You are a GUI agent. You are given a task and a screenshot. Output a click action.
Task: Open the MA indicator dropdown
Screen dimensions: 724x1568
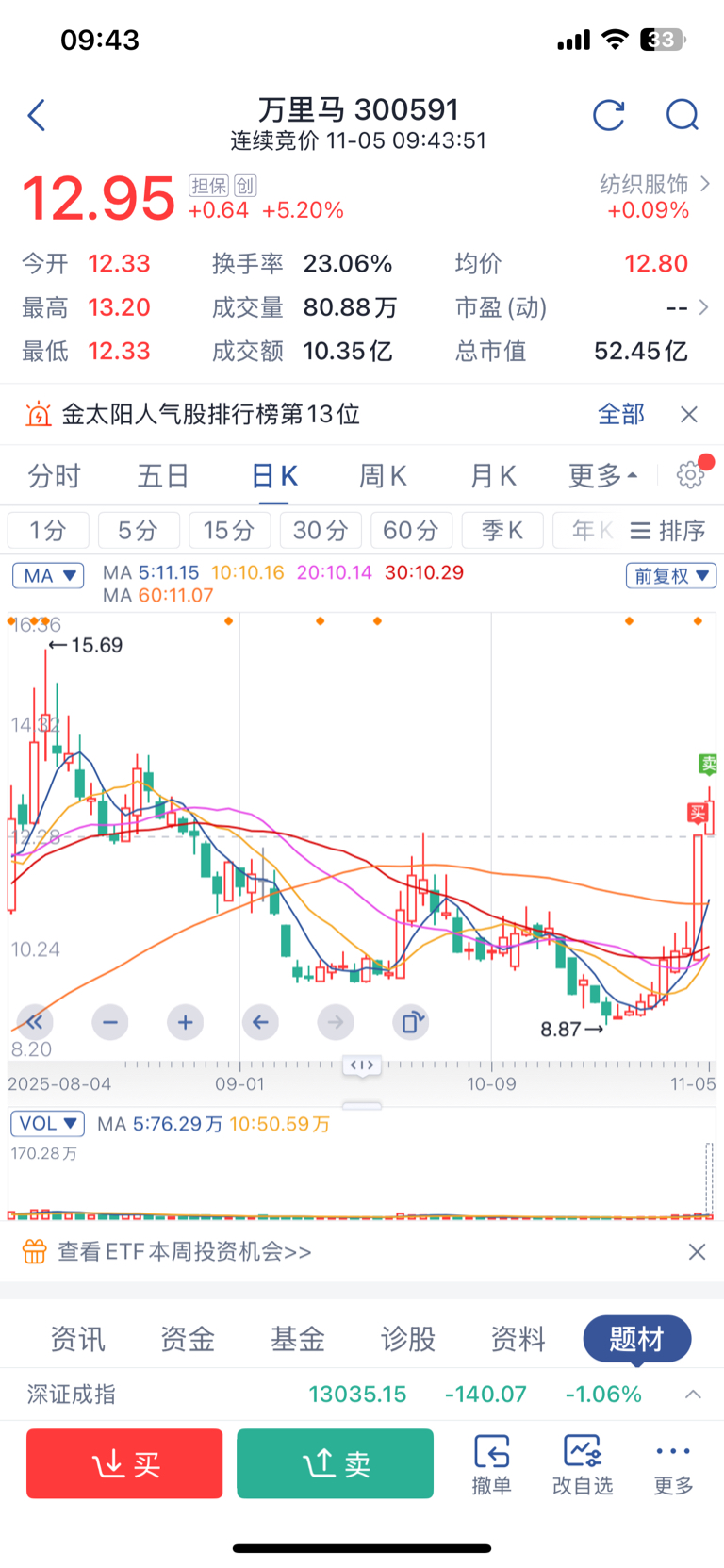point(48,575)
